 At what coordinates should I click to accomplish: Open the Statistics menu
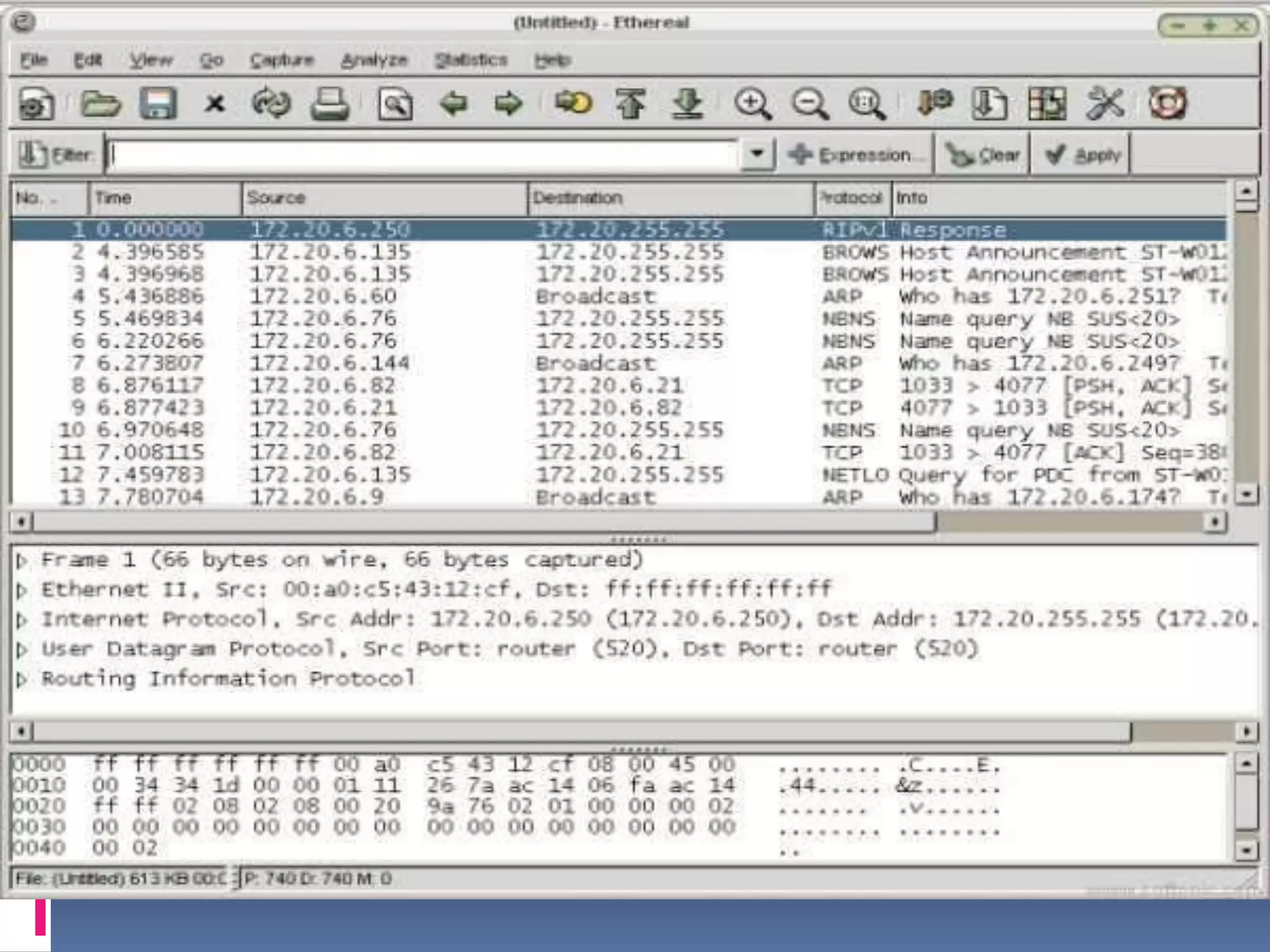pyautogui.click(x=471, y=60)
